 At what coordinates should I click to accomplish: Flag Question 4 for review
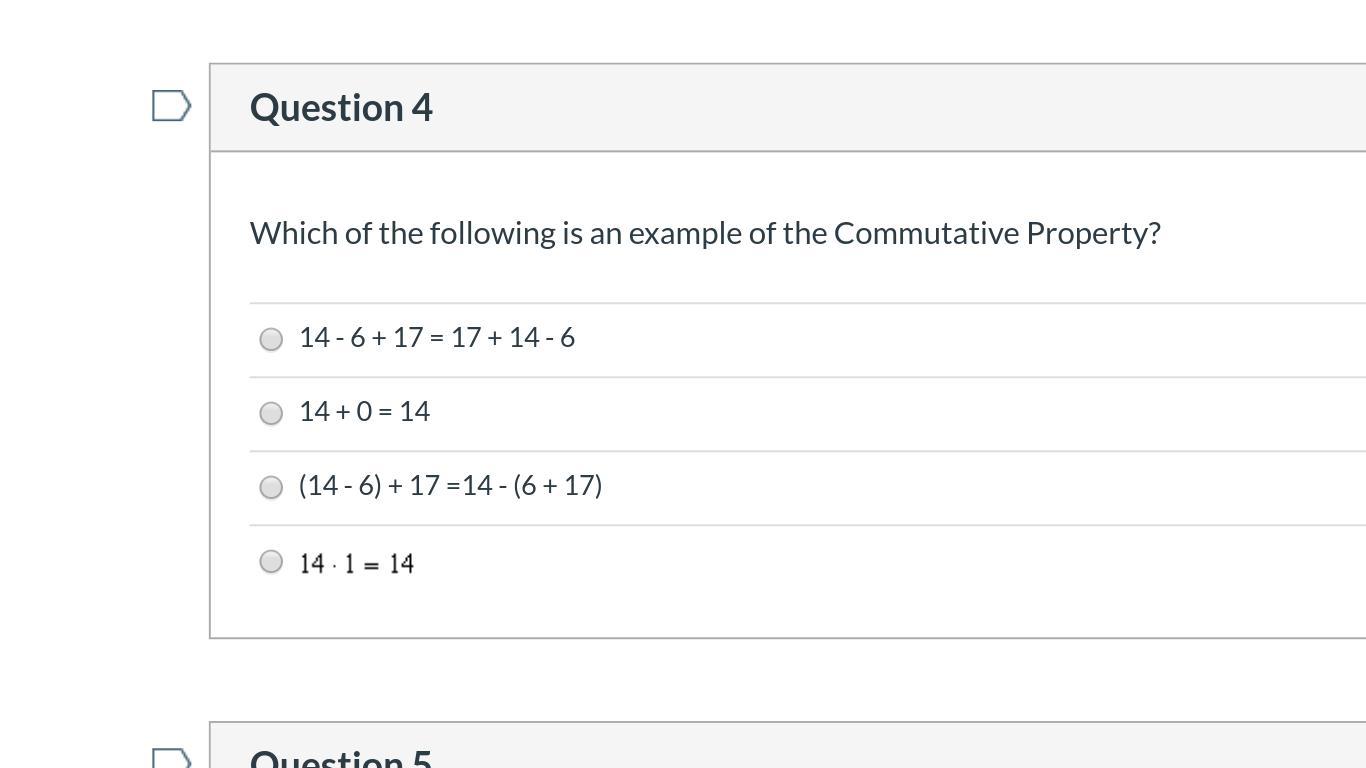[171, 106]
